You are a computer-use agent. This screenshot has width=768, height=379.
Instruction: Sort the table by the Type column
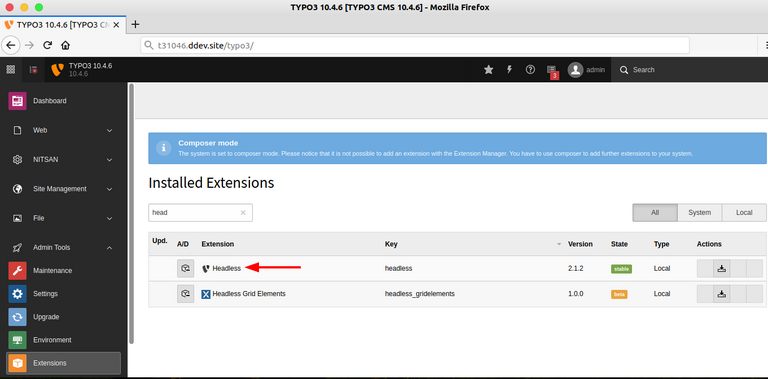pyautogui.click(x=661, y=244)
